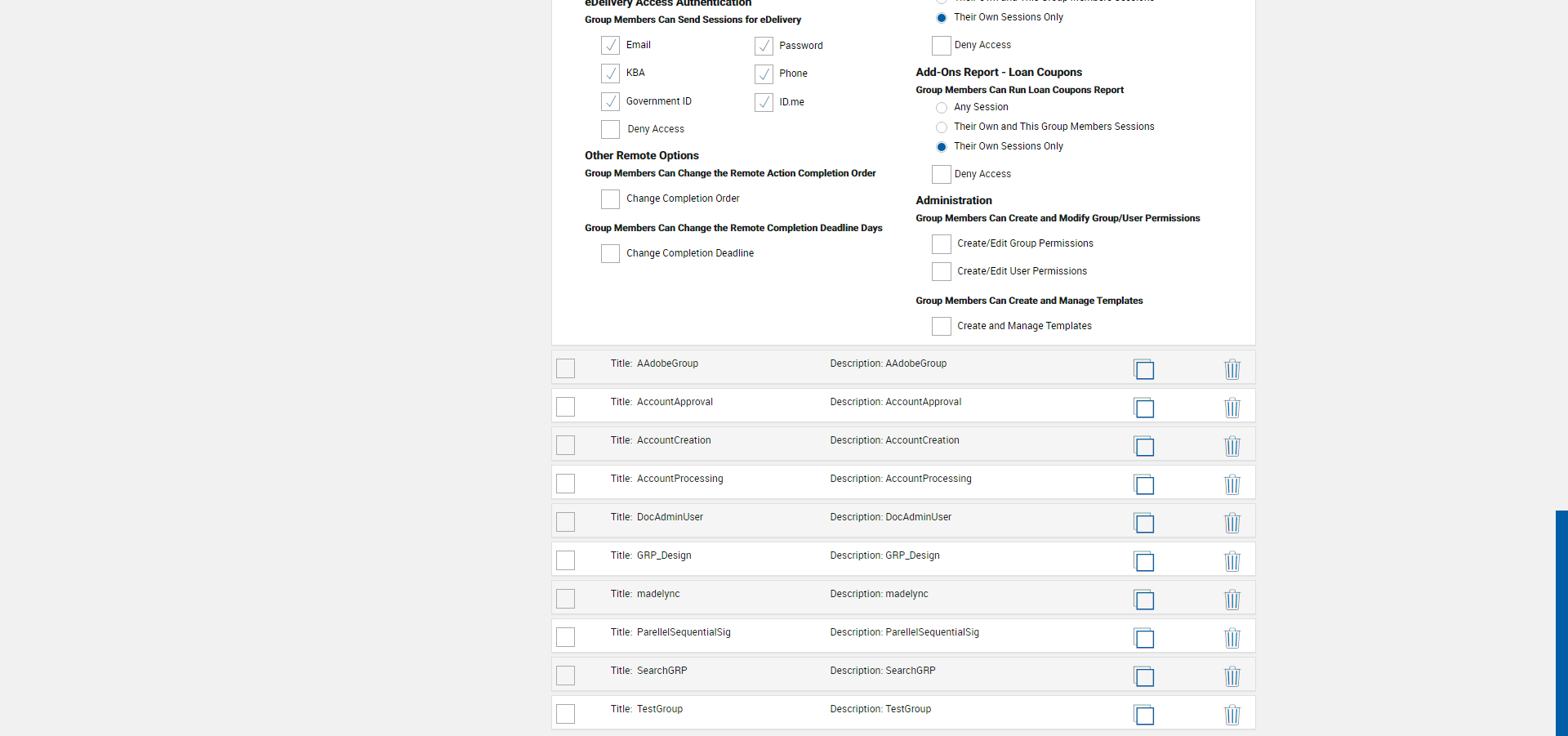Choose Their Own and This Group Members Sessions

pos(942,127)
